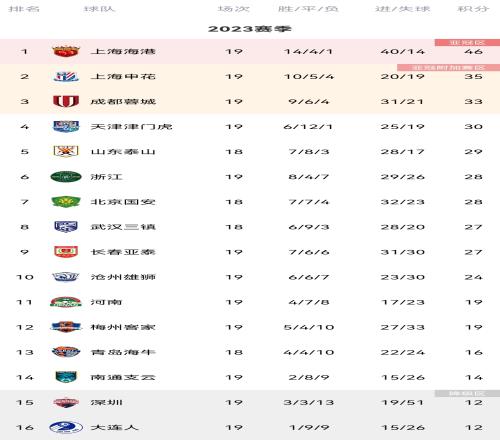
Task: Click the Zhejiang (浙江) green oval logo
Action: [66, 177]
